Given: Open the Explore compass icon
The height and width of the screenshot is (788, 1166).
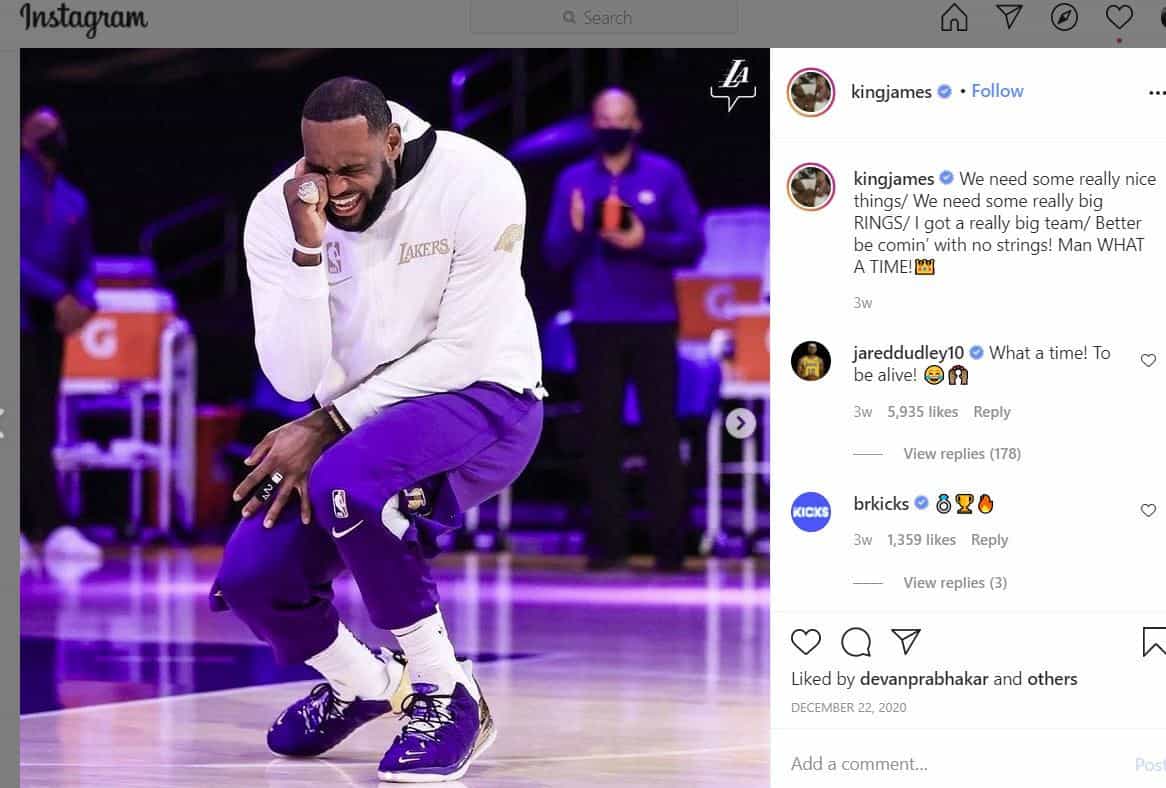Looking at the screenshot, I should 1064,18.
